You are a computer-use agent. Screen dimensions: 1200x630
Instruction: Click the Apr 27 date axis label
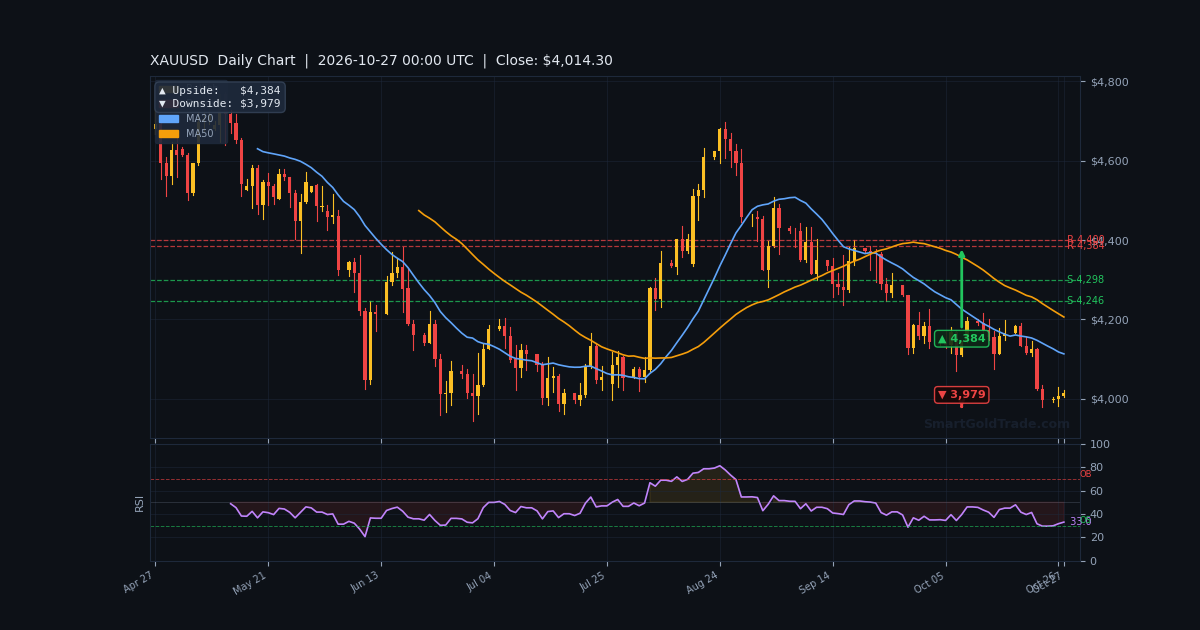click(x=139, y=582)
